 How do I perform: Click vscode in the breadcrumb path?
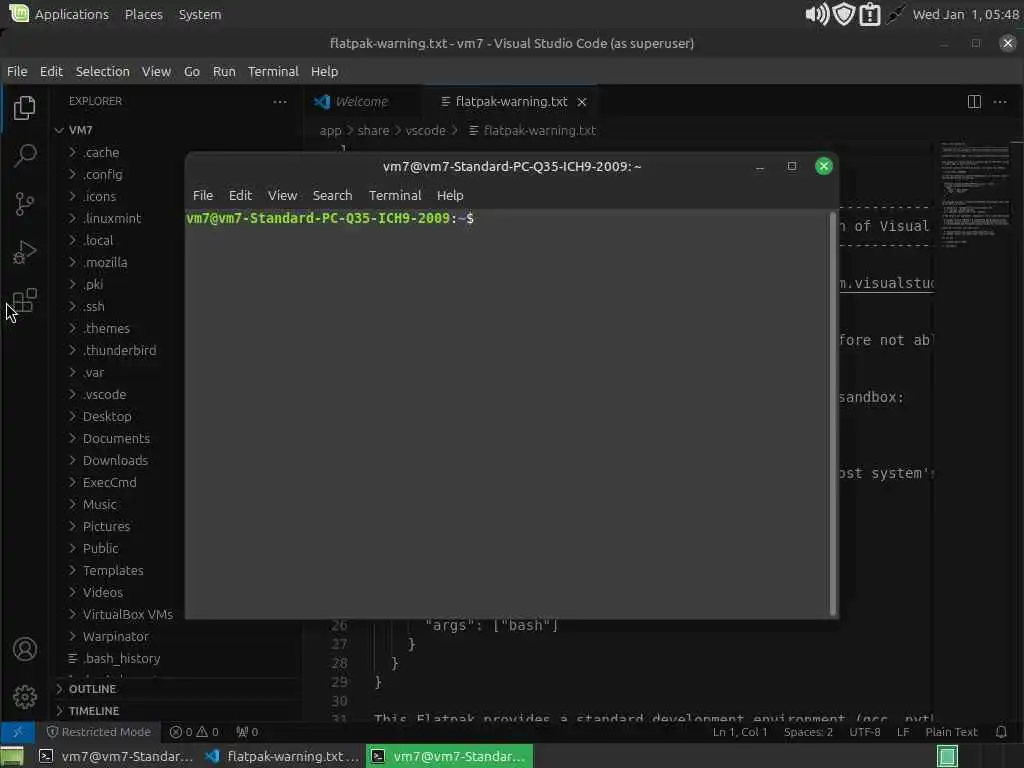coord(425,130)
